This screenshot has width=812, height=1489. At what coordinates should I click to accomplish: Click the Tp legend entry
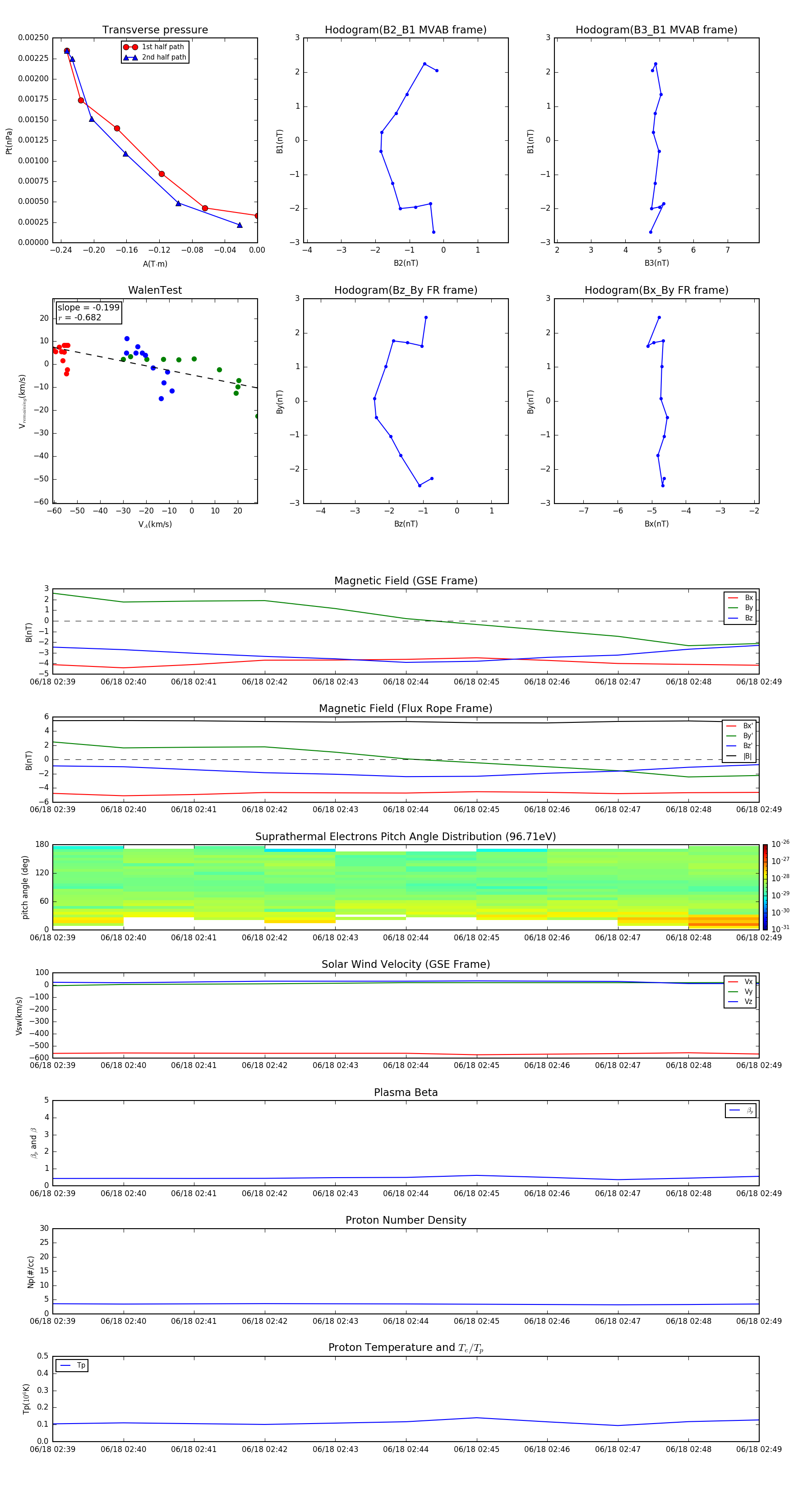pyautogui.click(x=72, y=1365)
